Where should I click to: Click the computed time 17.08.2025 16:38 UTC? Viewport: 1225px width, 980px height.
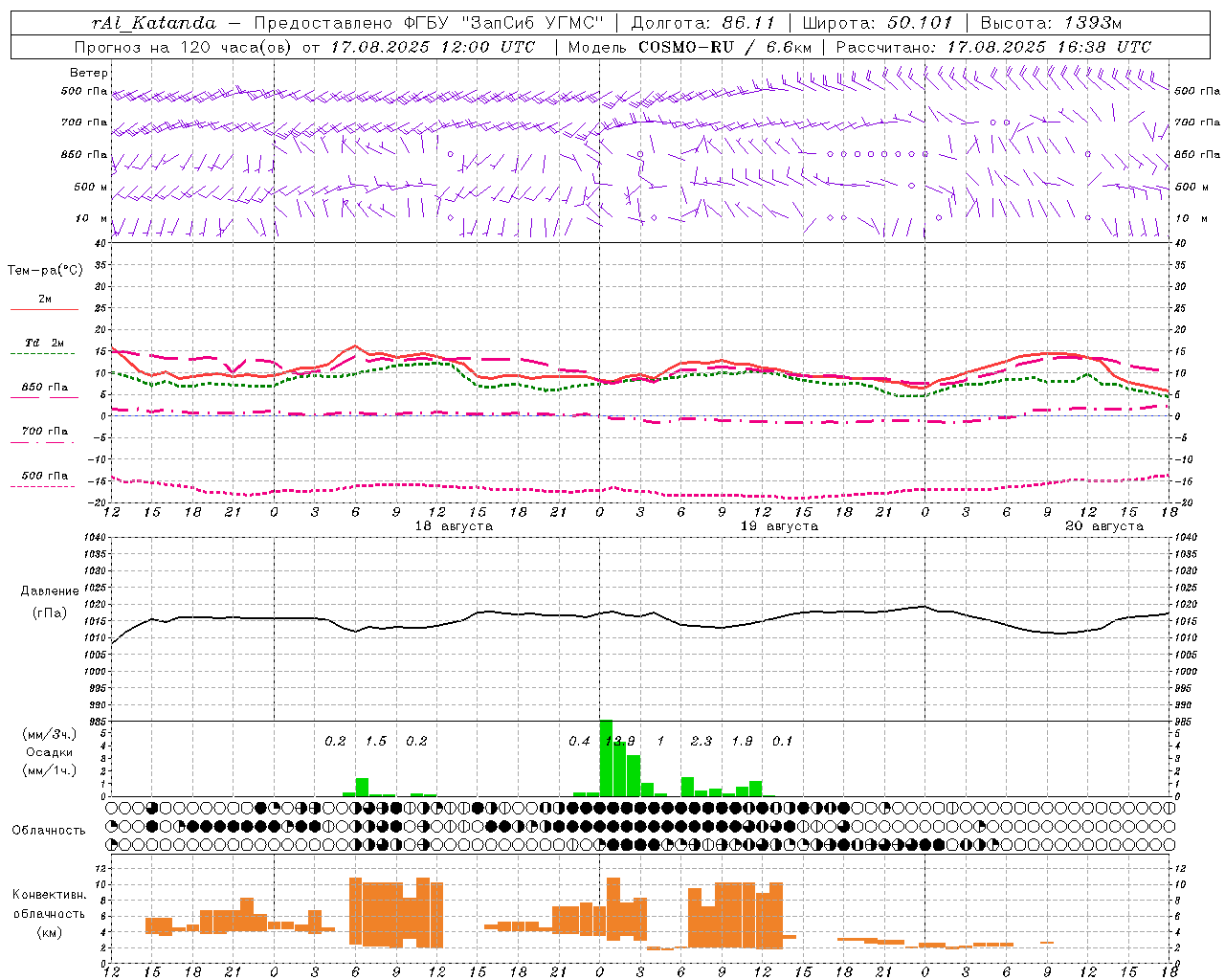tap(1049, 47)
